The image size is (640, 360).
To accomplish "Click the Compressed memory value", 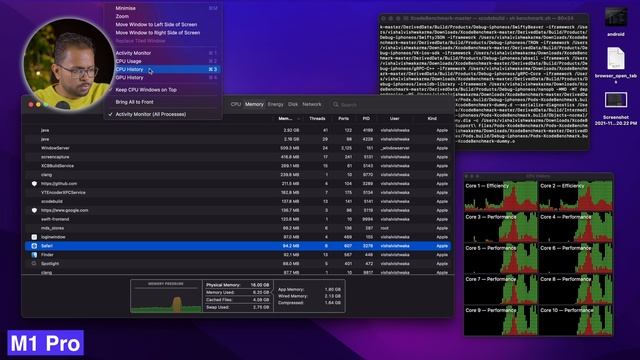I will pyautogui.click(x=332, y=303).
